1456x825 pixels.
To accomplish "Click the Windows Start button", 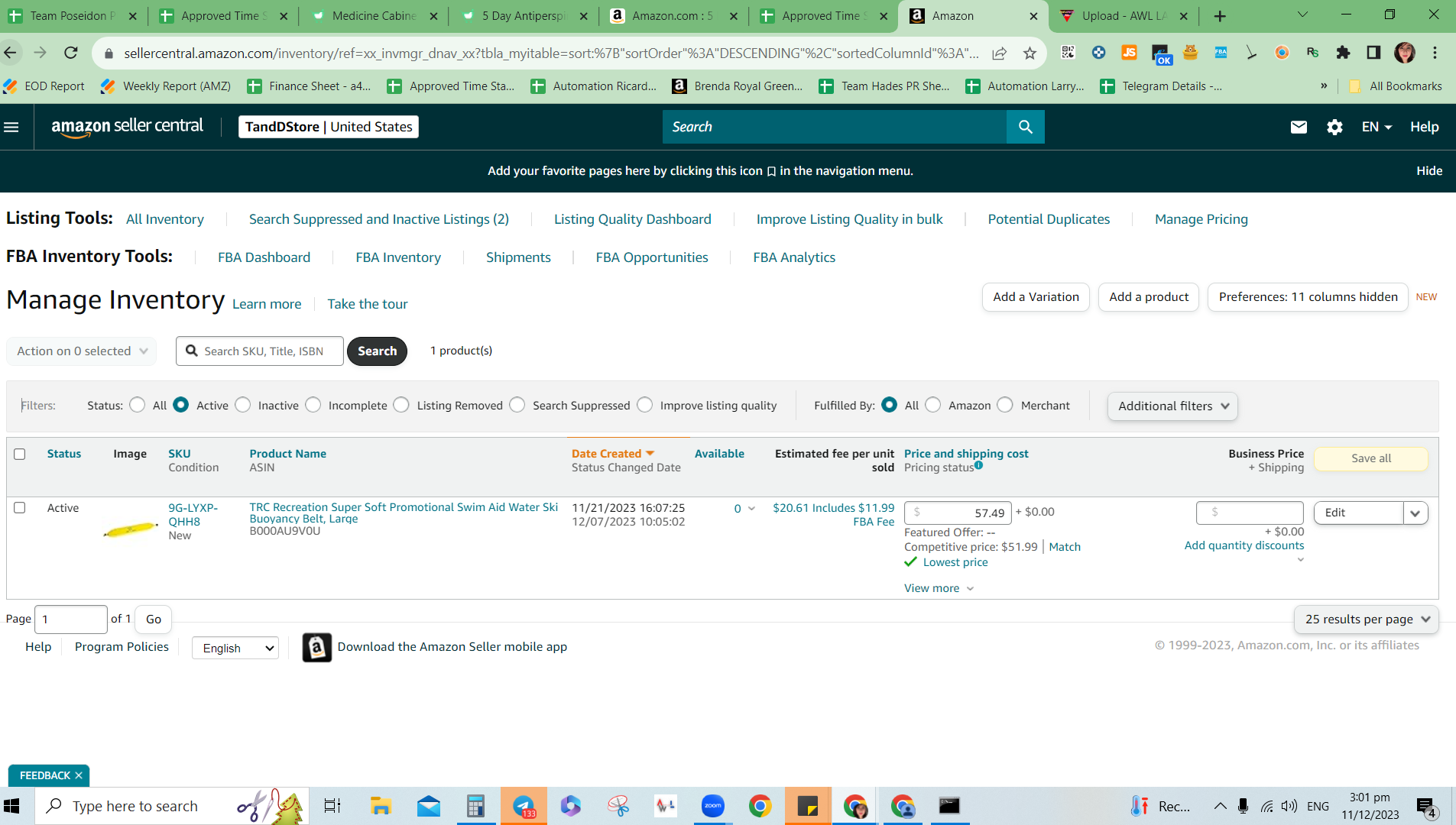I will [x=11, y=806].
